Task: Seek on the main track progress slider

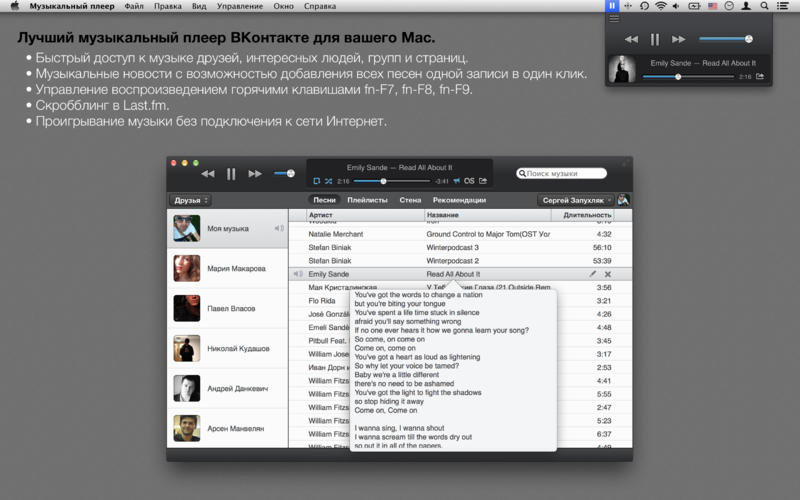Action: click(392, 181)
